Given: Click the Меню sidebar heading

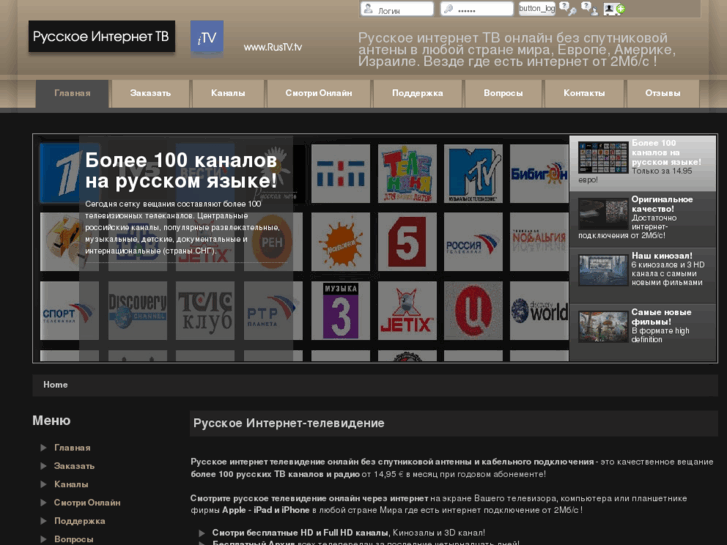Looking at the screenshot, I should coord(51,420).
